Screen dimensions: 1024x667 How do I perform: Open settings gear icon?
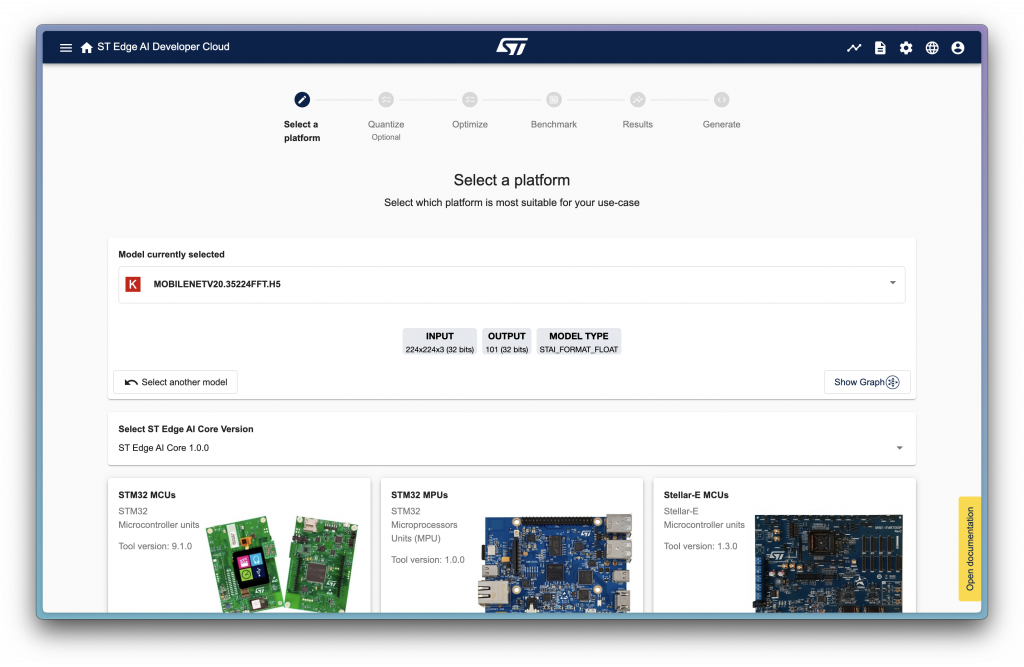pos(906,48)
